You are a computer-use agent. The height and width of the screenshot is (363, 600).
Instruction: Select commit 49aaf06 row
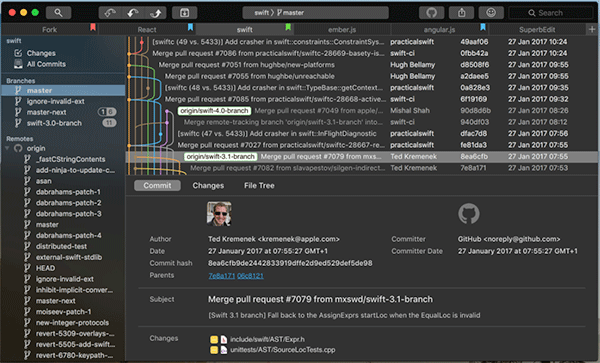(362, 42)
